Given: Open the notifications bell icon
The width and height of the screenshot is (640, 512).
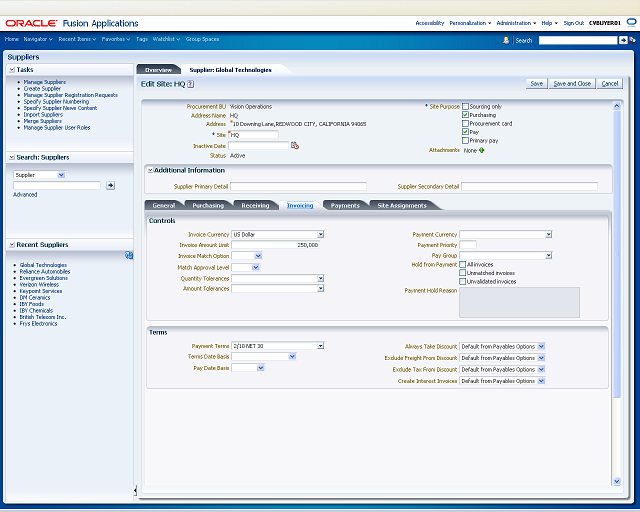Looking at the screenshot, I should (506, 40).
